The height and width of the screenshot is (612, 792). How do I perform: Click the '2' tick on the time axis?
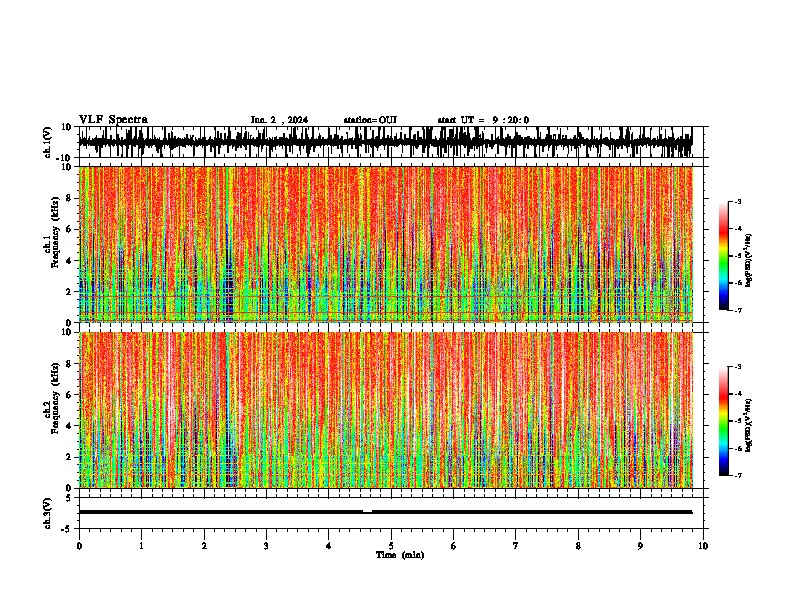[x=204, y=546]
